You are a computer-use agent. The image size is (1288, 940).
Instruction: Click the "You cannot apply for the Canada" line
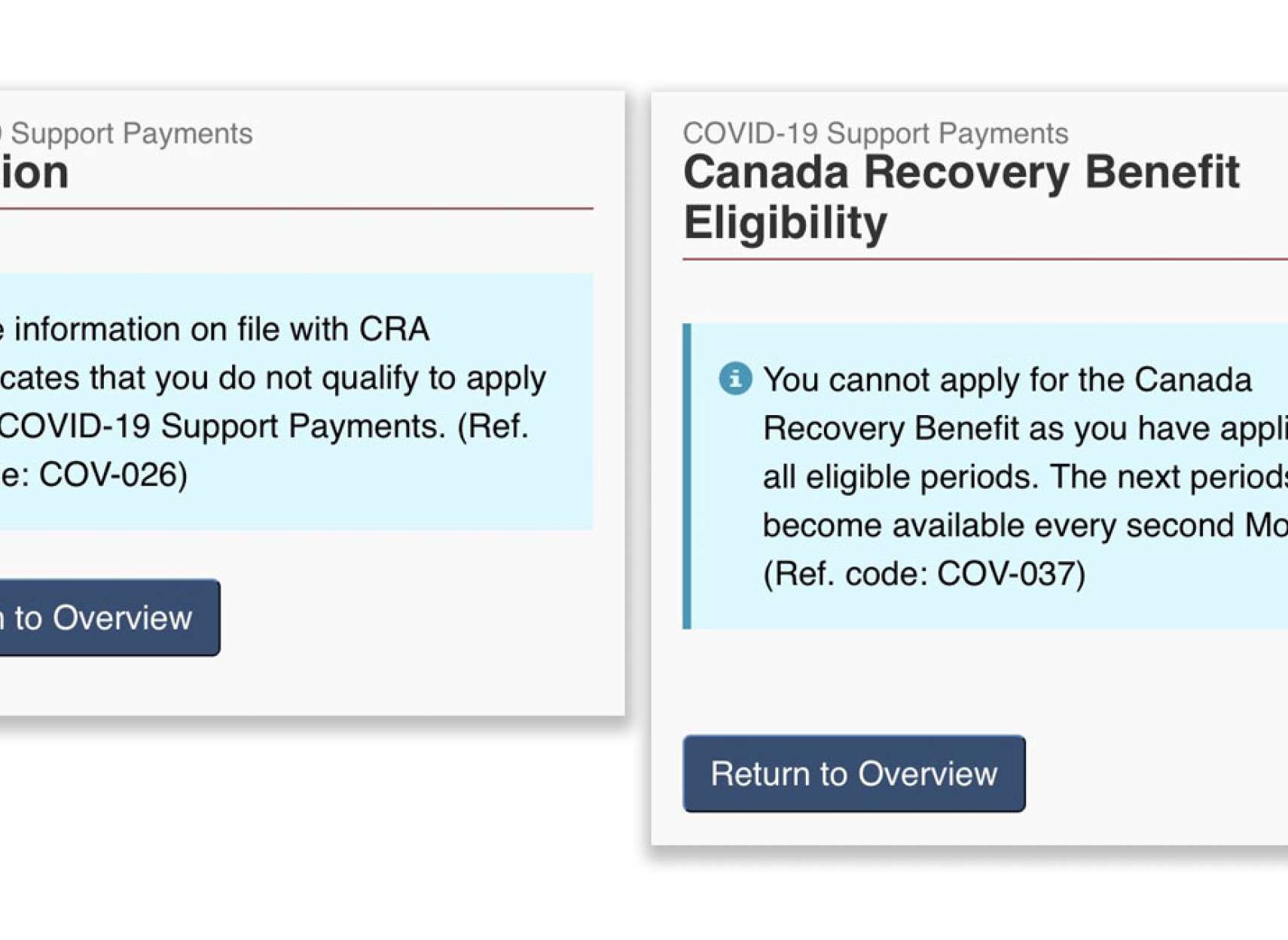pos(1007,380)
